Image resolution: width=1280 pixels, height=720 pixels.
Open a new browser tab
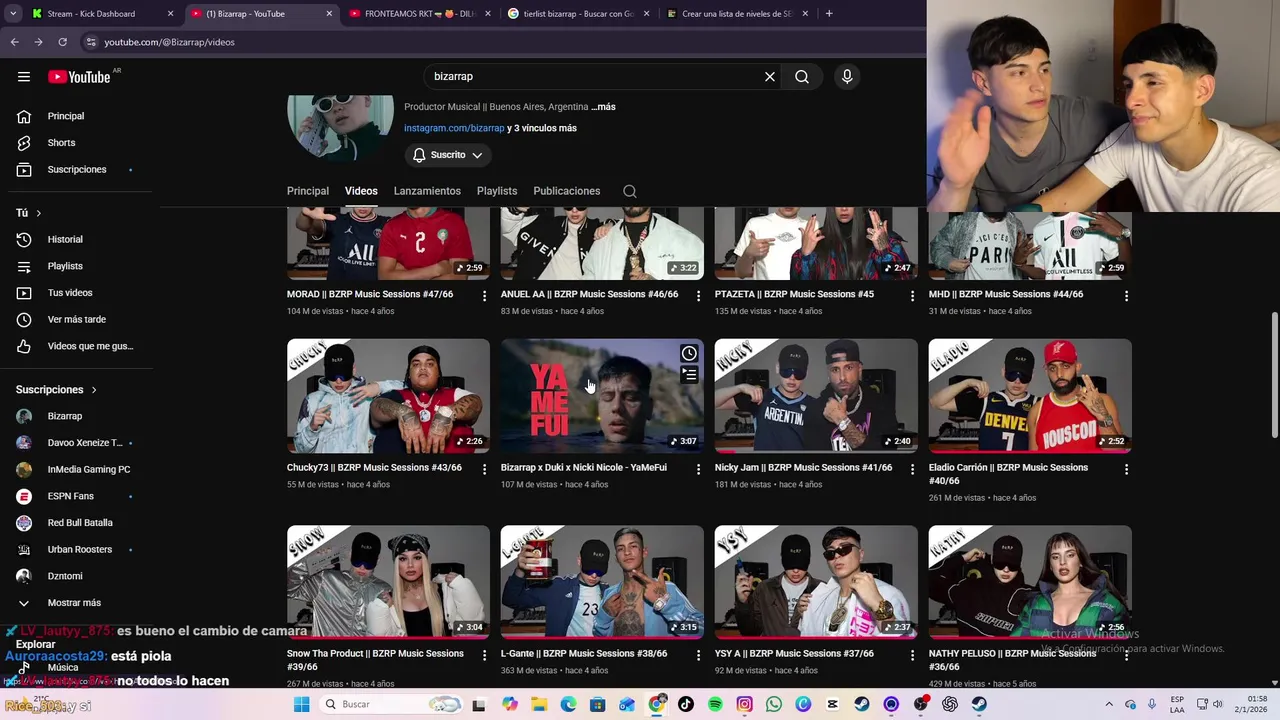coord(828,14)
